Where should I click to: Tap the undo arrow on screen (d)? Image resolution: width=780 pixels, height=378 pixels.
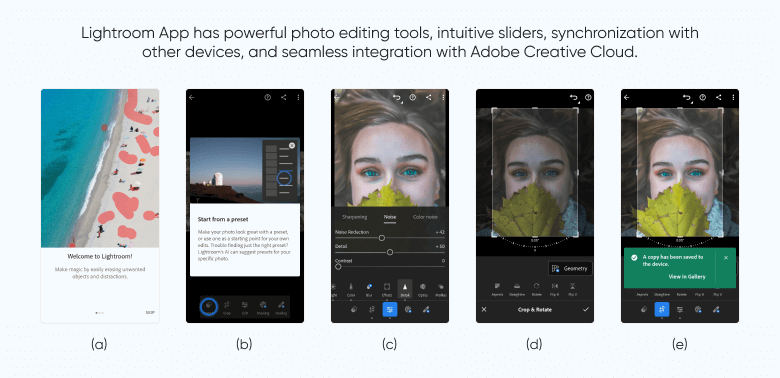(574, 98)
